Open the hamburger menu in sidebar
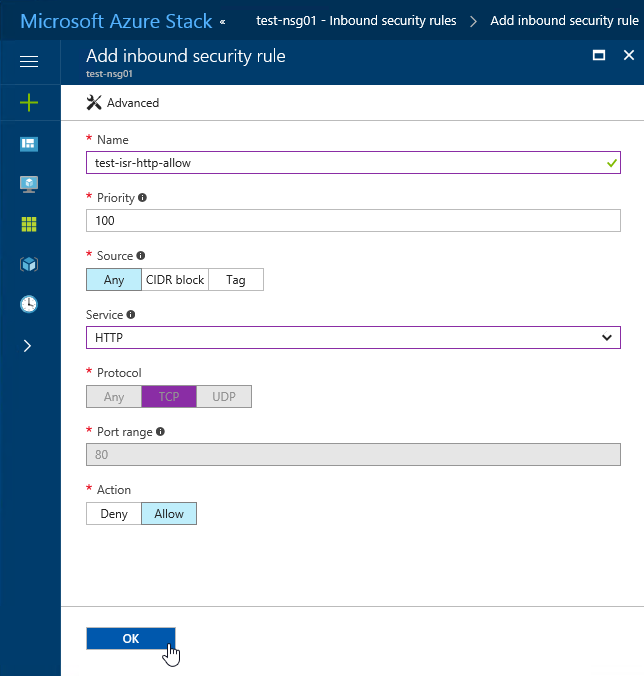This screenshot has width=644, height=676. (x=29, y=62)
